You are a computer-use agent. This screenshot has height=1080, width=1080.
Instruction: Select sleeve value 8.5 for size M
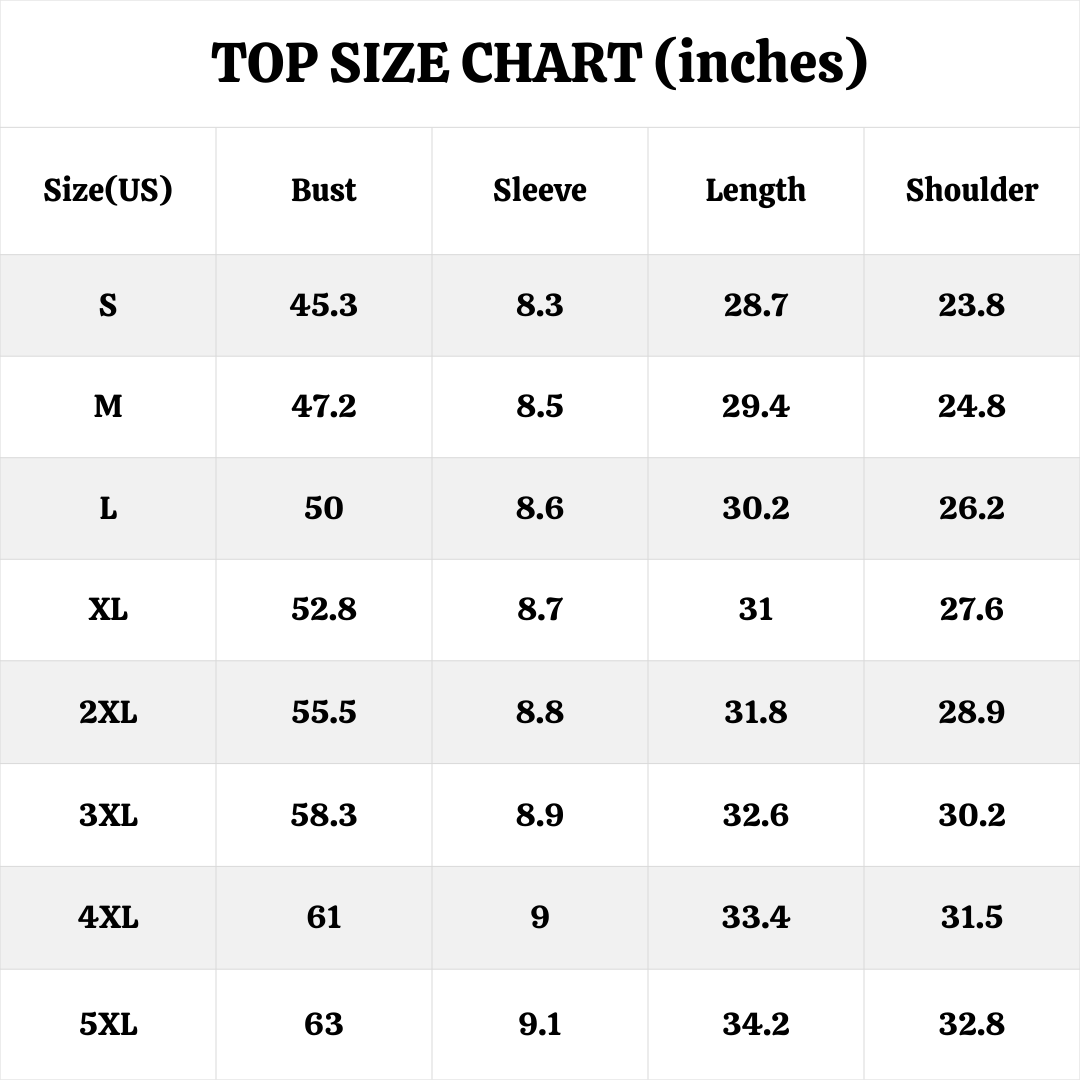pos(540,406)
